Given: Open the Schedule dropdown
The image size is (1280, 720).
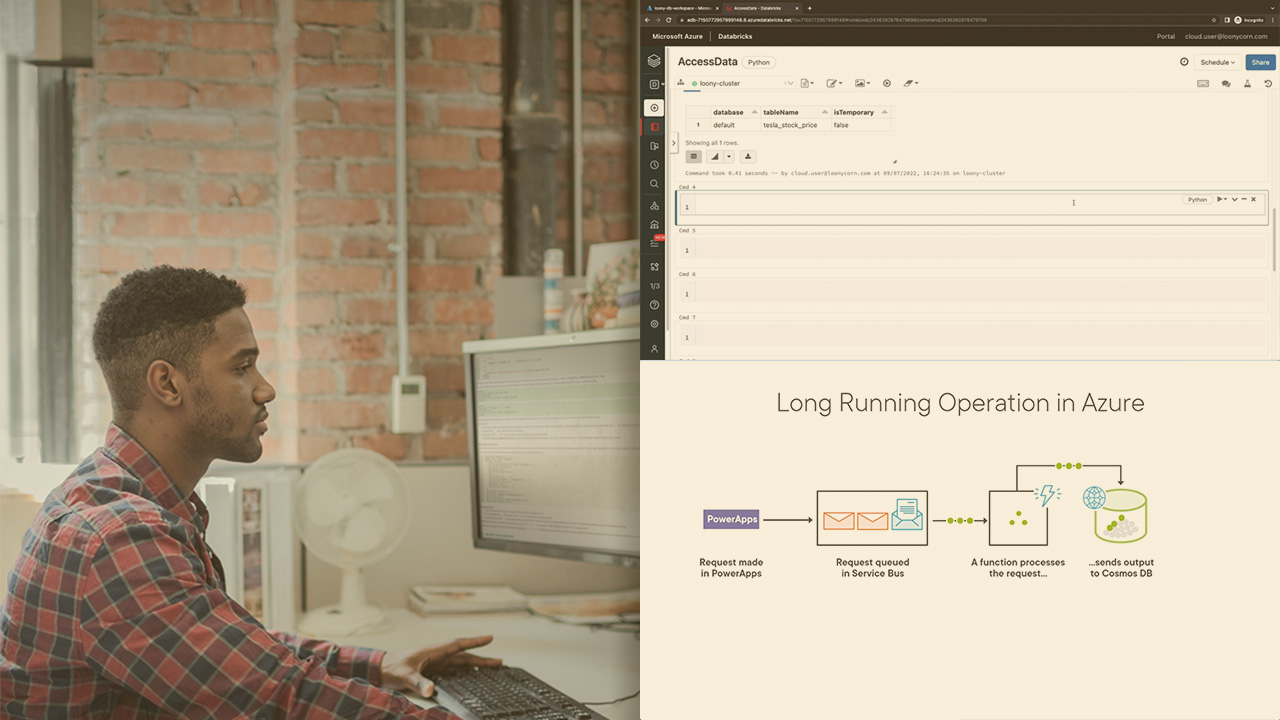Looking at the screenshot, I should click(x=1217, y=62).
